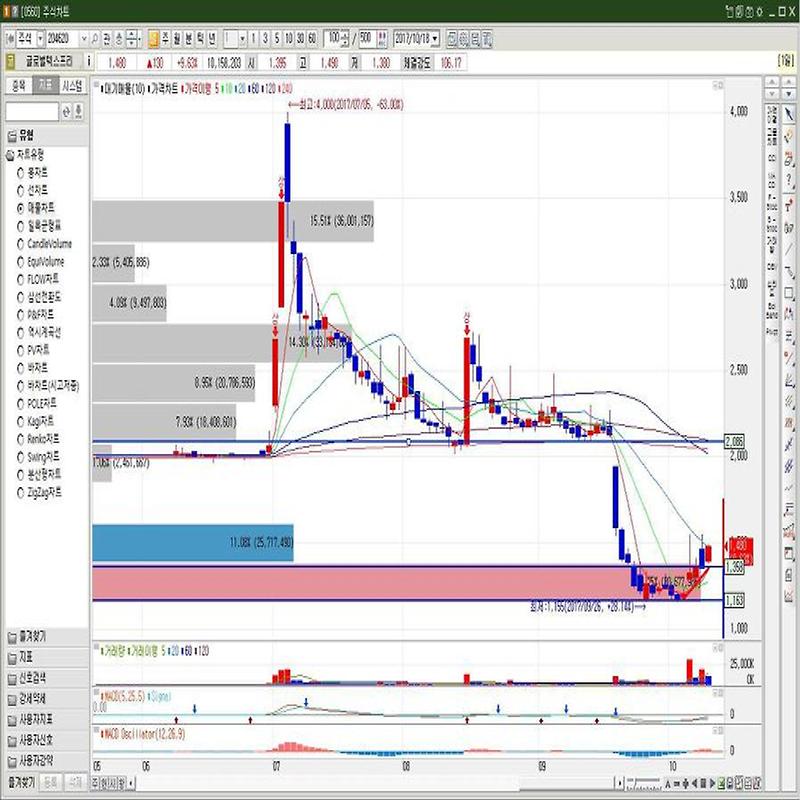This screenshot has height=800, width=800.
Task: Click the second icon after the date field
Action: click(x=463, y=38)
